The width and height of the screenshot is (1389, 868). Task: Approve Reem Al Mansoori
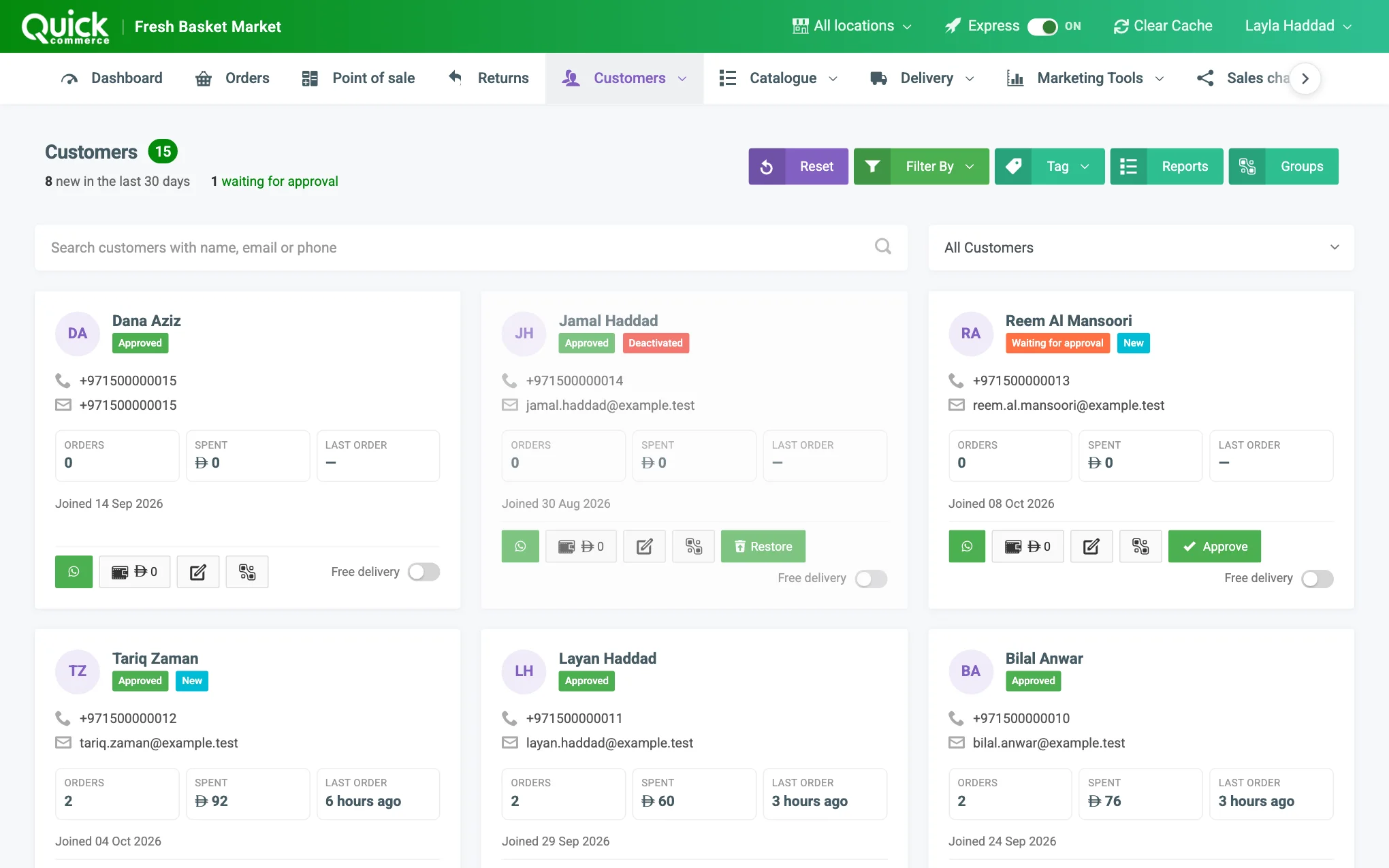1215,547
